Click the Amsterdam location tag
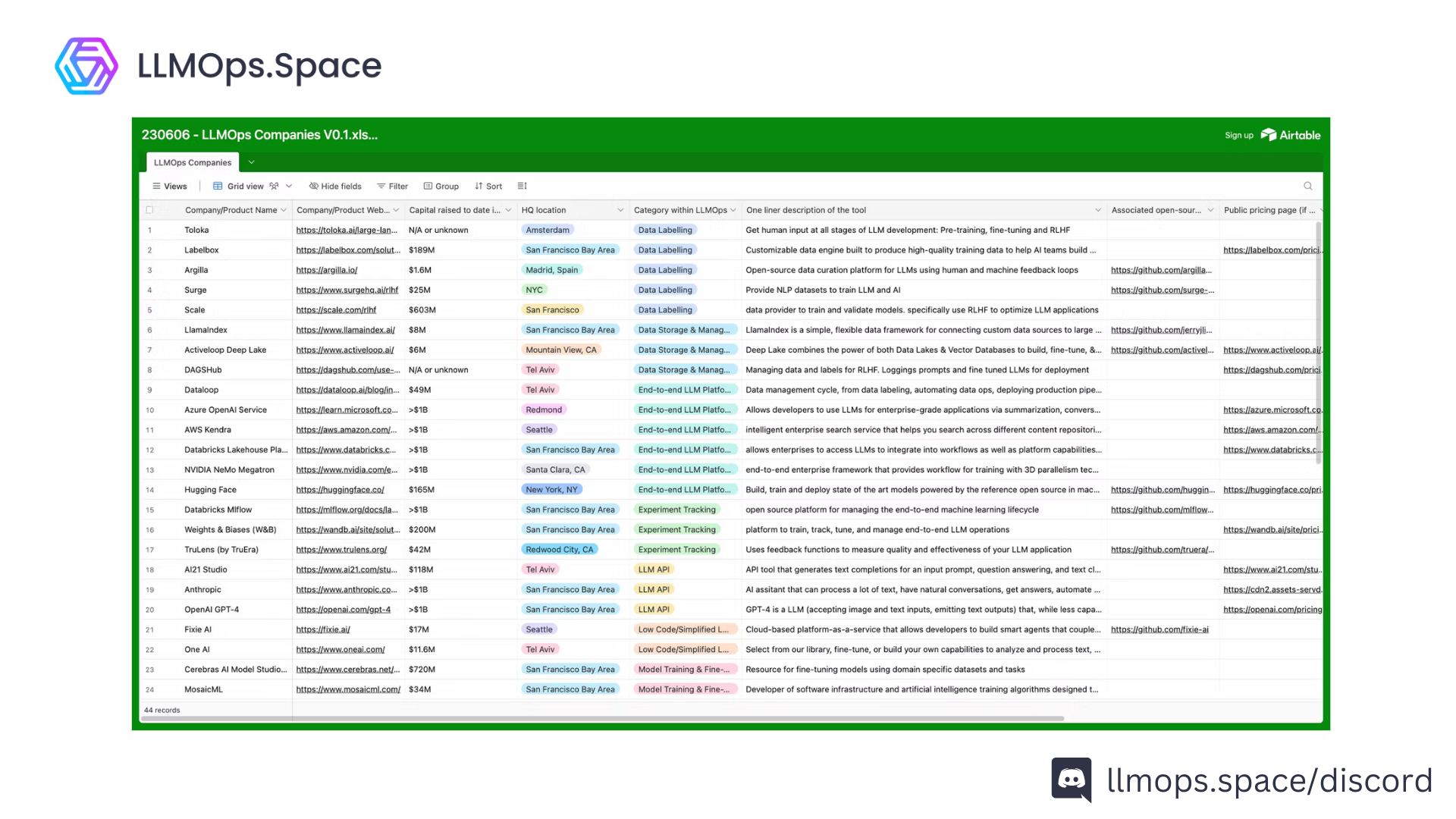The width and height of the screenshot is (1456, 819). pos(548,230)
